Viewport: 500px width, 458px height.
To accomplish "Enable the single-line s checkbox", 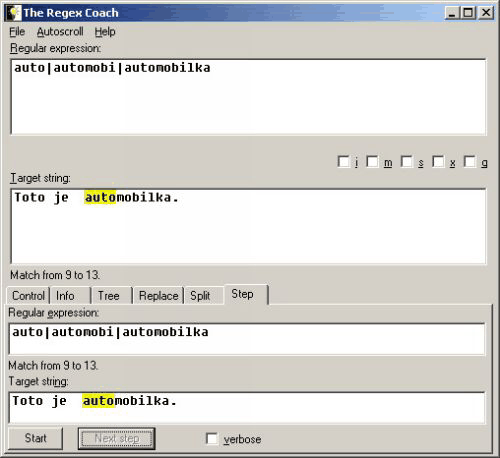I will (406, 162).
